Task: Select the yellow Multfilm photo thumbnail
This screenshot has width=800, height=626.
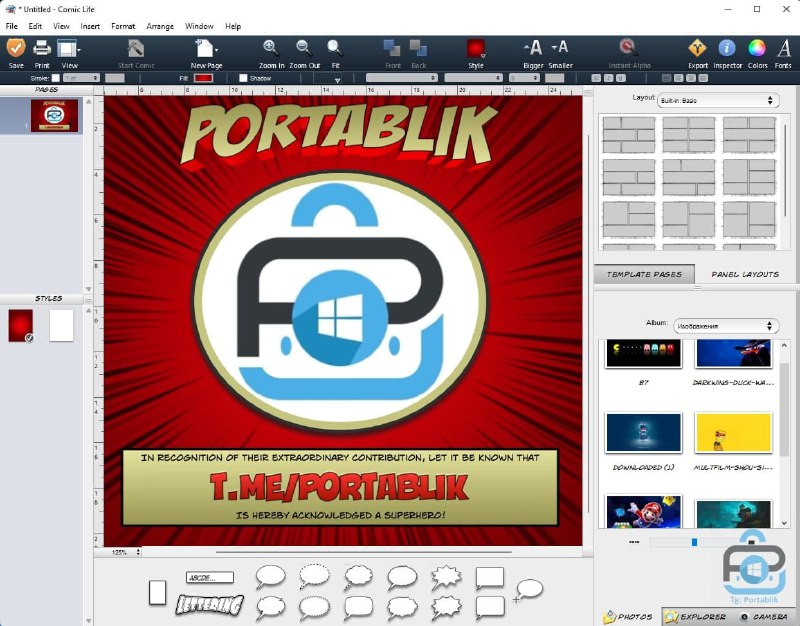Action: pos(733,433)
